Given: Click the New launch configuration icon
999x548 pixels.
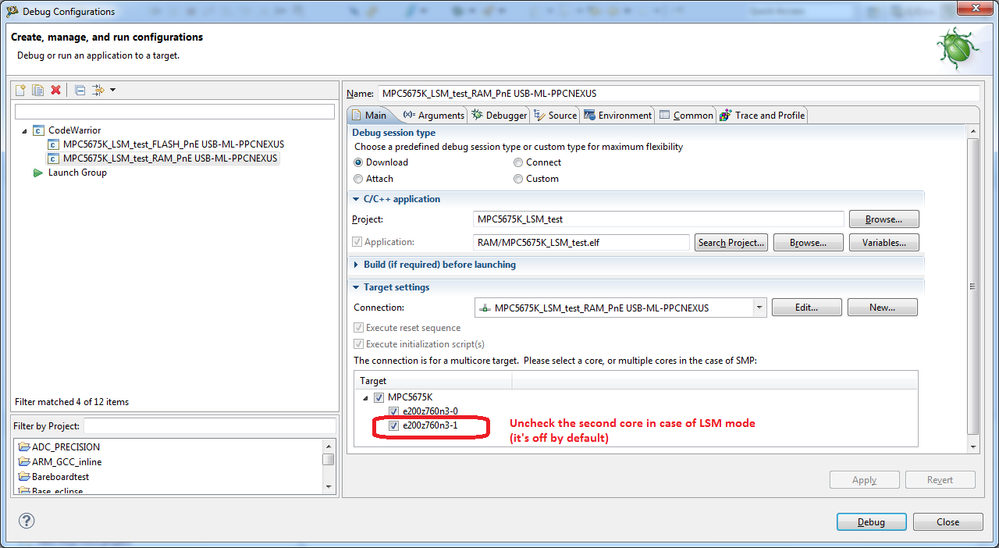Looking at the screenshot, I should [x=20, y=90].
